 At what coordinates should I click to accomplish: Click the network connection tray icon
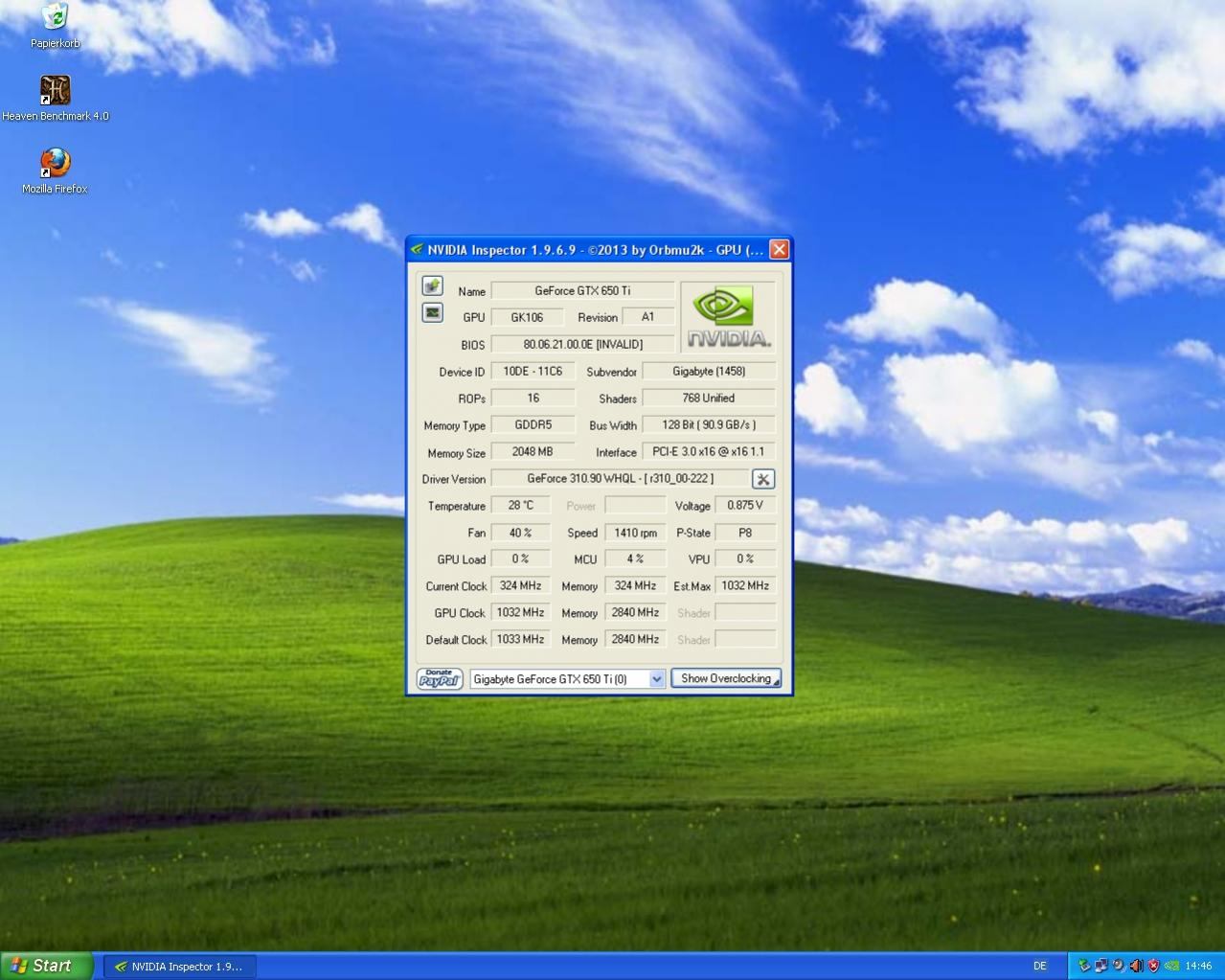[1101, 966]
